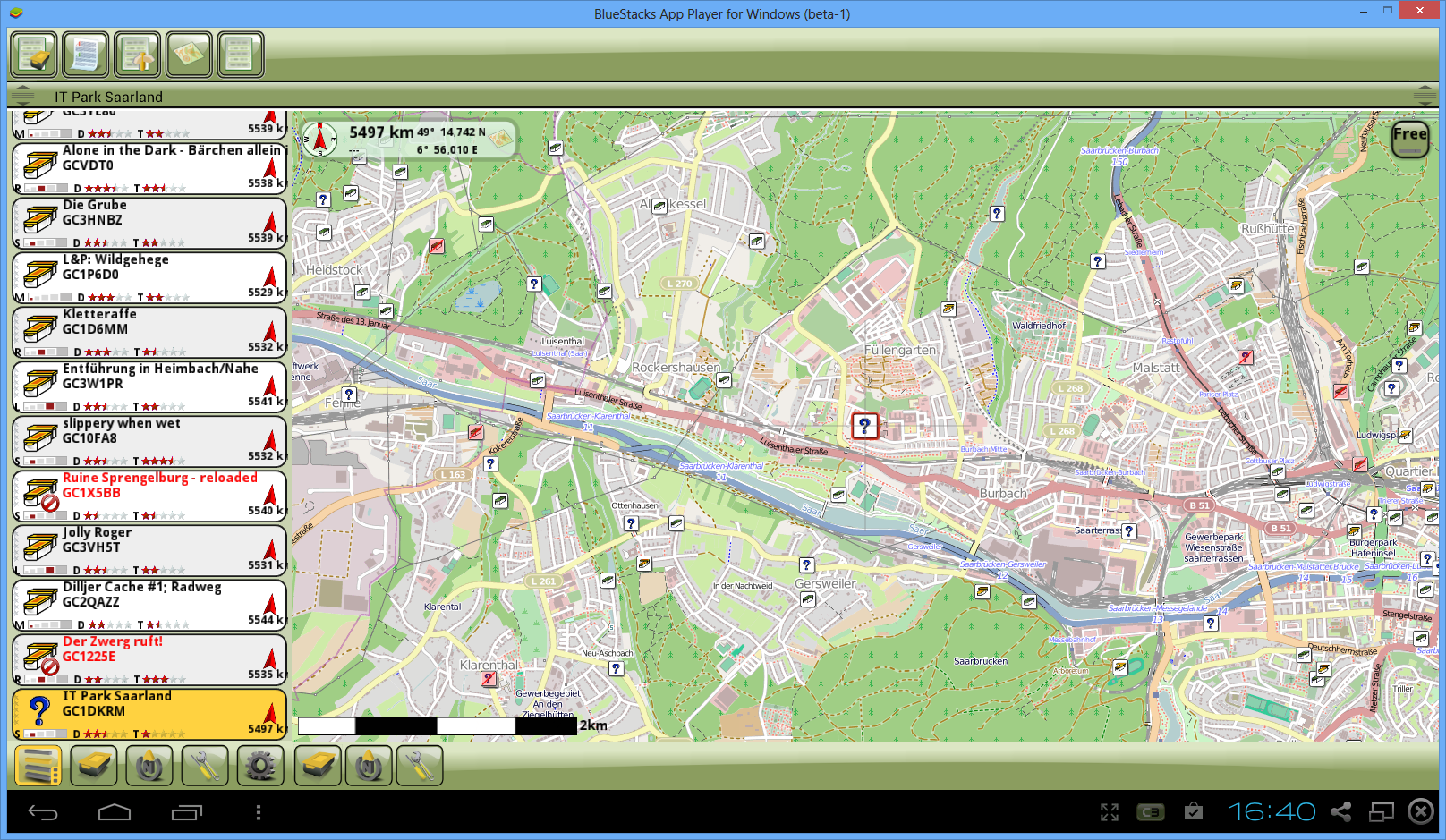Open the wrench tools icon left of the gear
Screen dimensions: 1446x840
pyautogui.click(x=205, y=766)
